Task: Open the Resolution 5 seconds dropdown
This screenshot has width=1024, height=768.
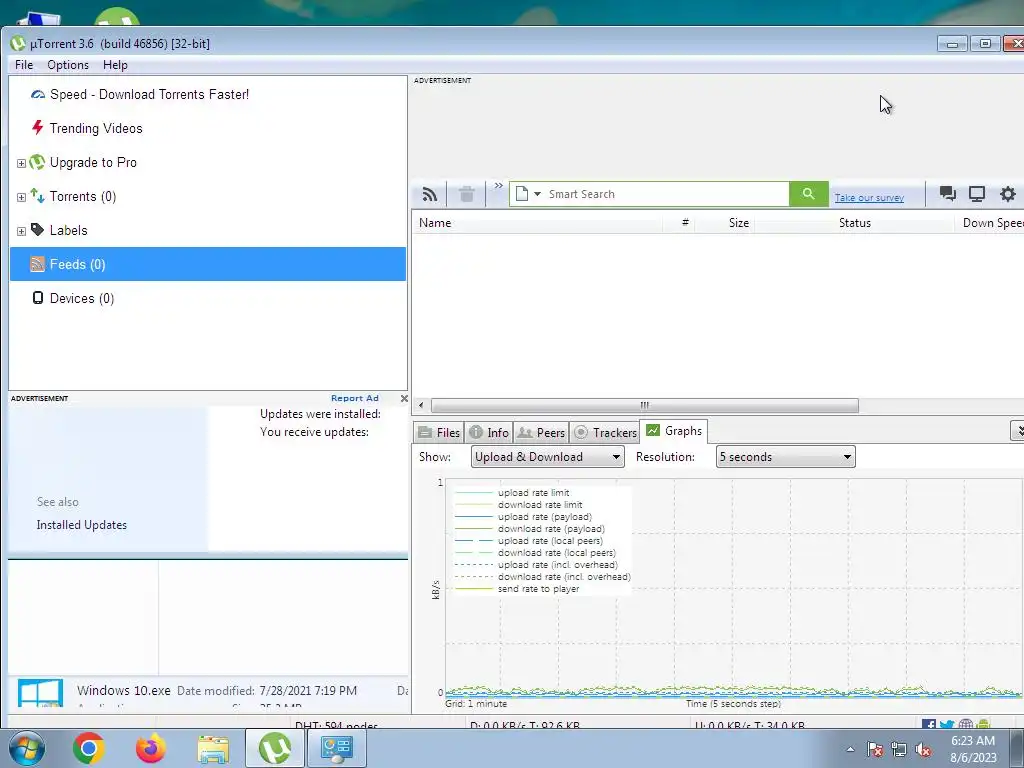Action: coord(785,456)
